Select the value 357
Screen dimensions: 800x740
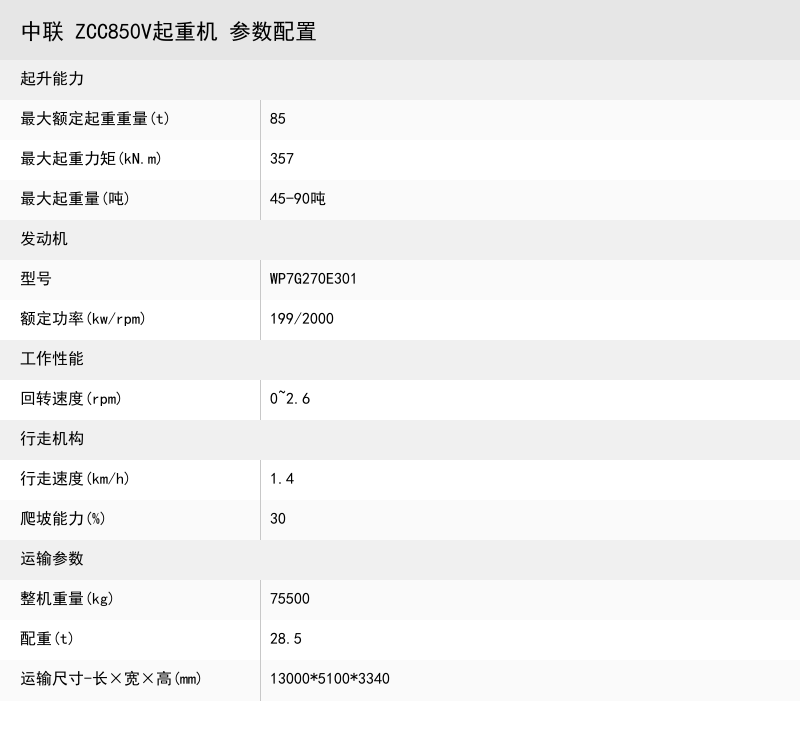click(280, 159)
